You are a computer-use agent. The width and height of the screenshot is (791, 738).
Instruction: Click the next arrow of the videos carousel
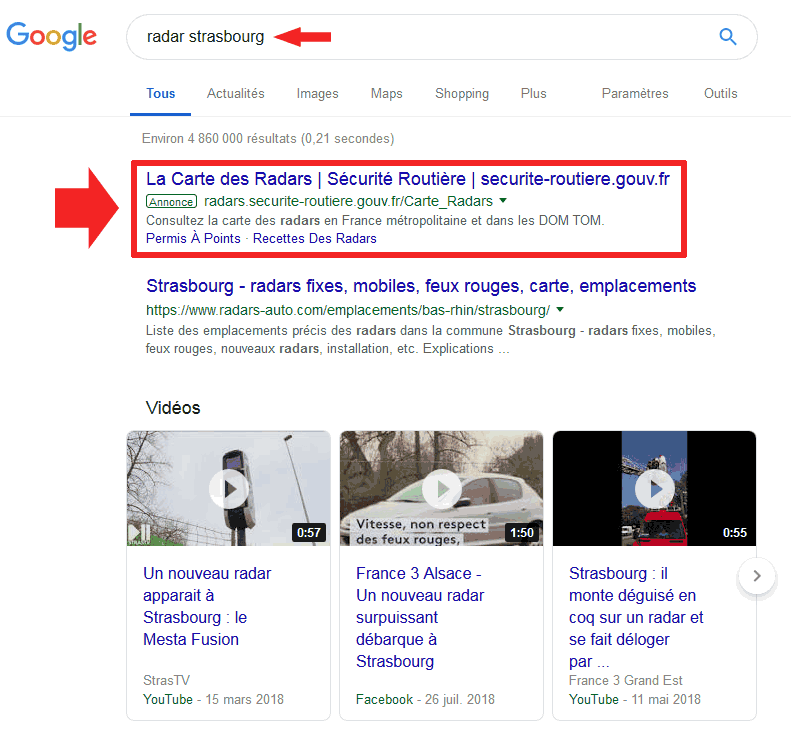pos(757,576)
